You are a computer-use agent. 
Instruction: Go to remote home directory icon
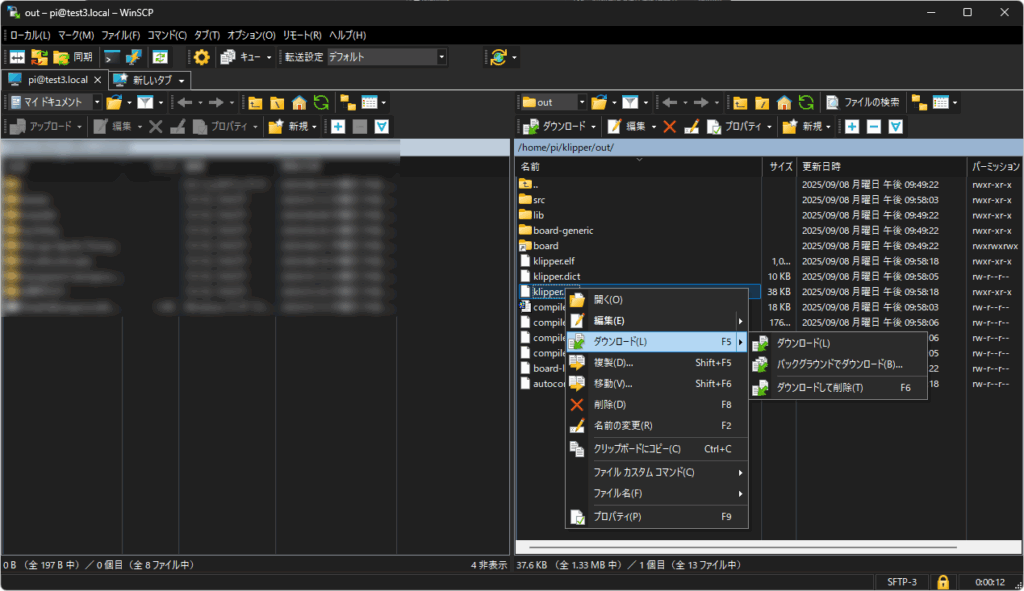point(785,102)
